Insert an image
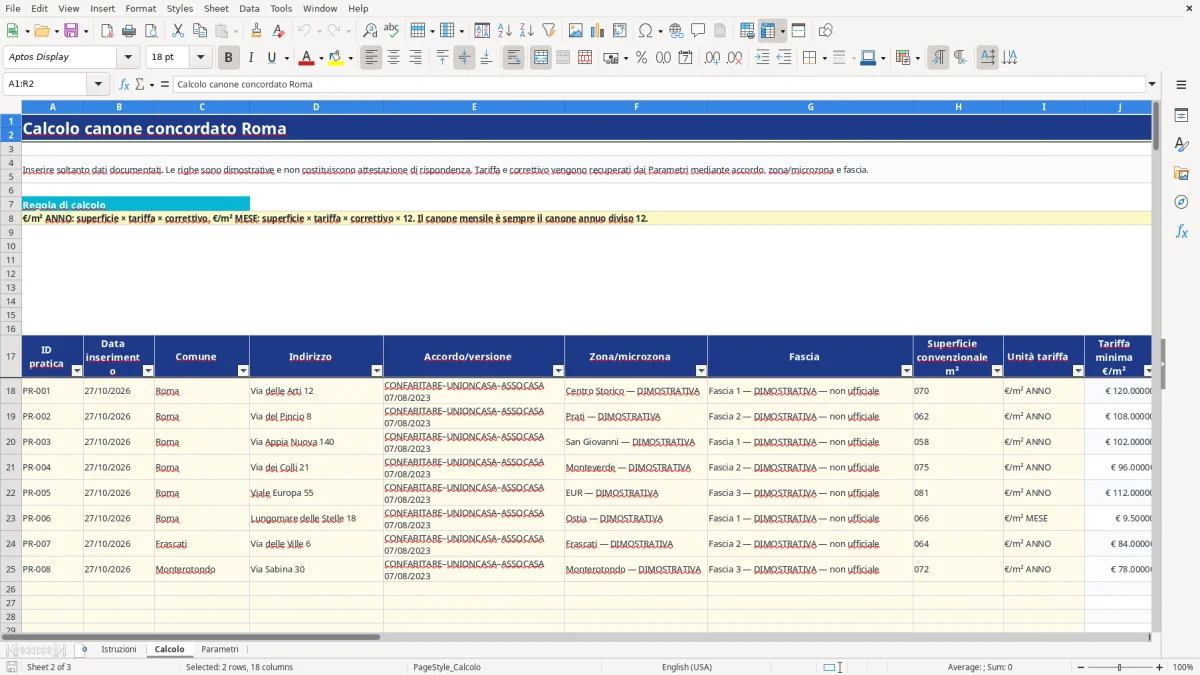 click(x=576, y=31)
